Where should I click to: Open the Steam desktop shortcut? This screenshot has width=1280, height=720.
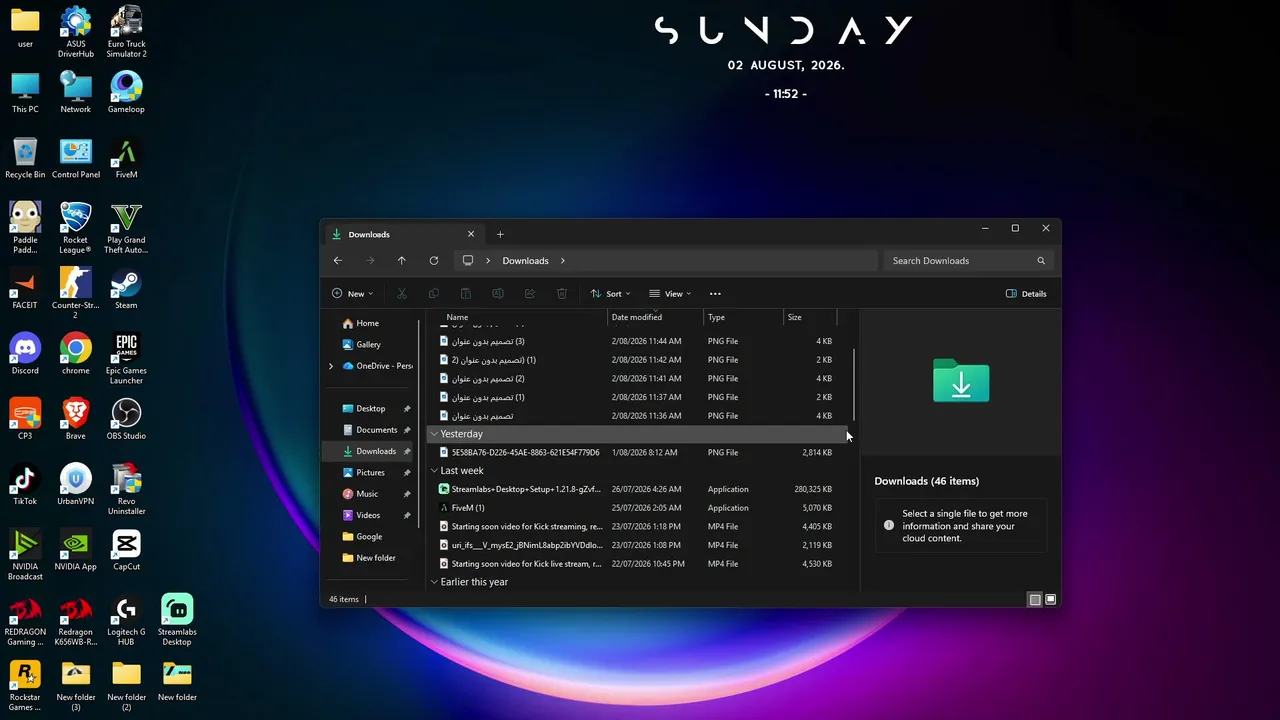pyautogui.click(x=126, y=289)
